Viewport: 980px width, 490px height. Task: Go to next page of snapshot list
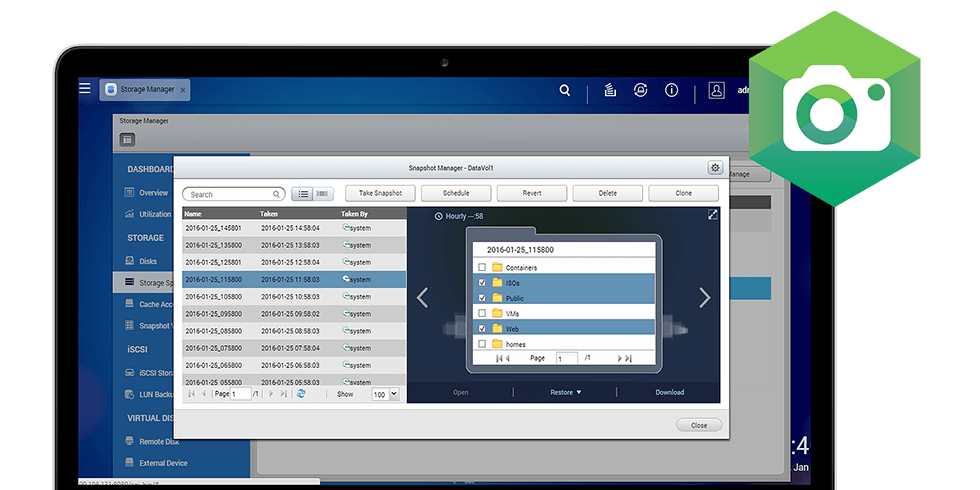pyautogui.click(x=271, y=394)
